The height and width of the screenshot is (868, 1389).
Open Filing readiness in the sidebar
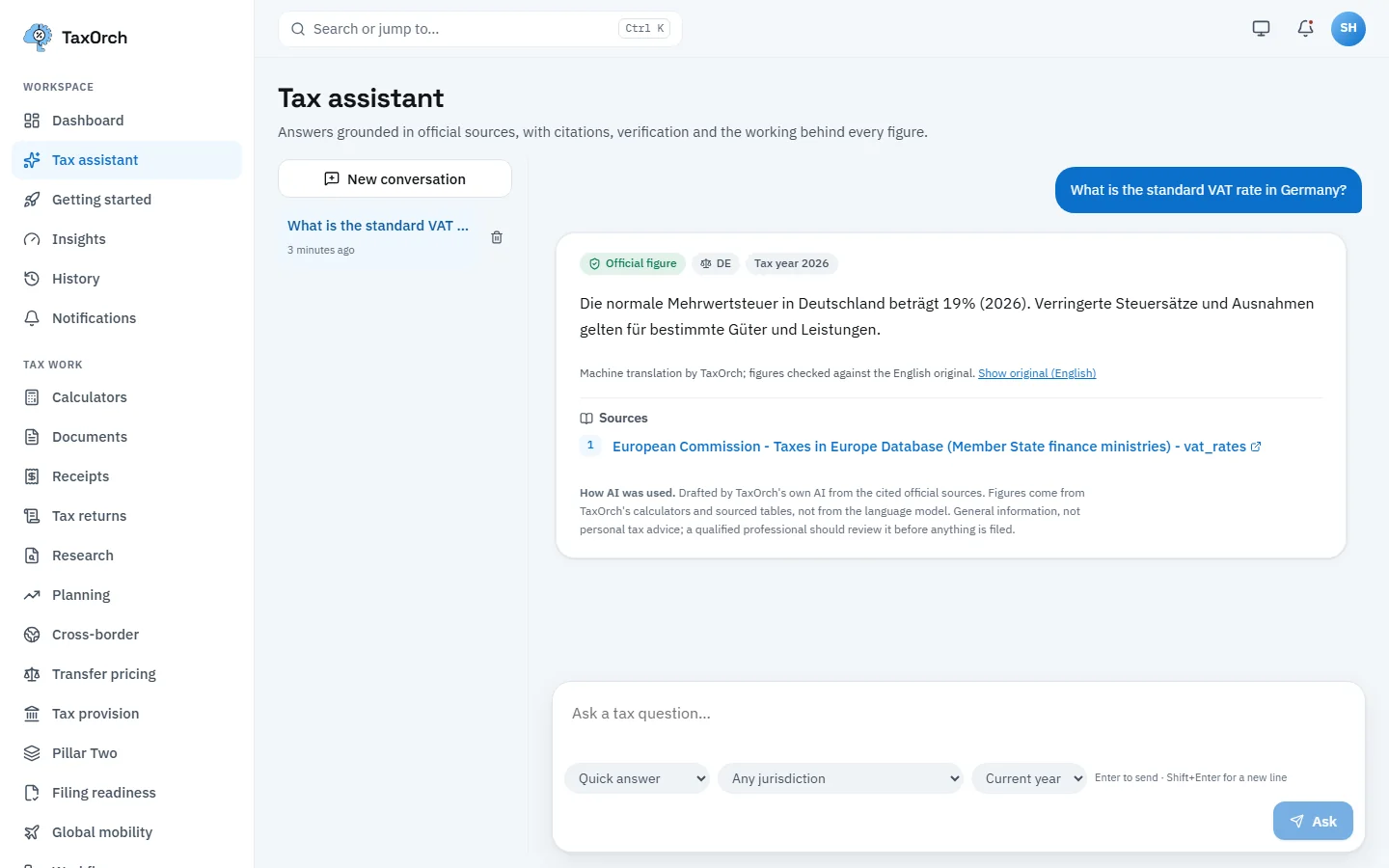tap(126, 793)
